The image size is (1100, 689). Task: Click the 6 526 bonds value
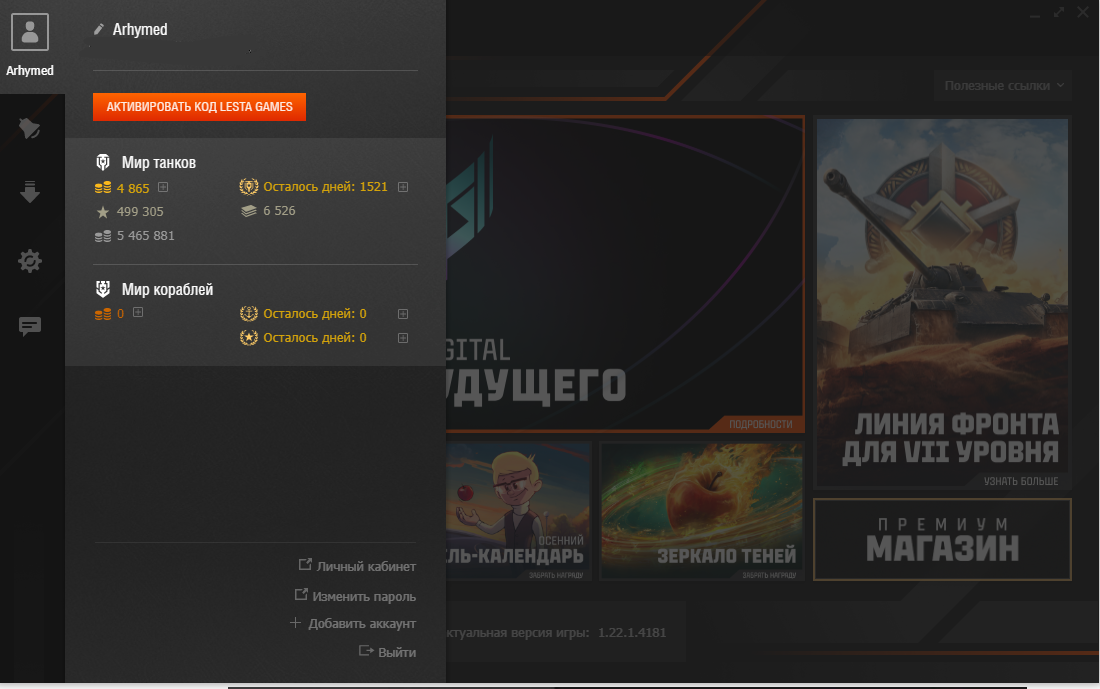click(x=279, y=210)
